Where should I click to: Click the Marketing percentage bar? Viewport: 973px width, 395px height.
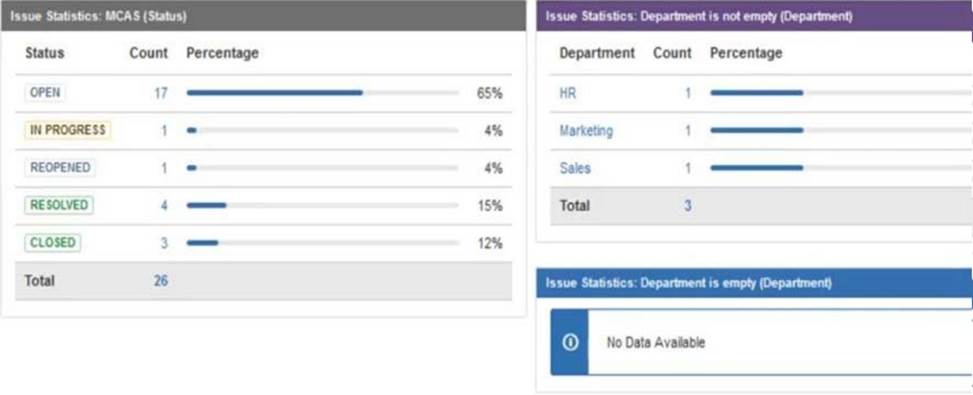coord(841,130)
